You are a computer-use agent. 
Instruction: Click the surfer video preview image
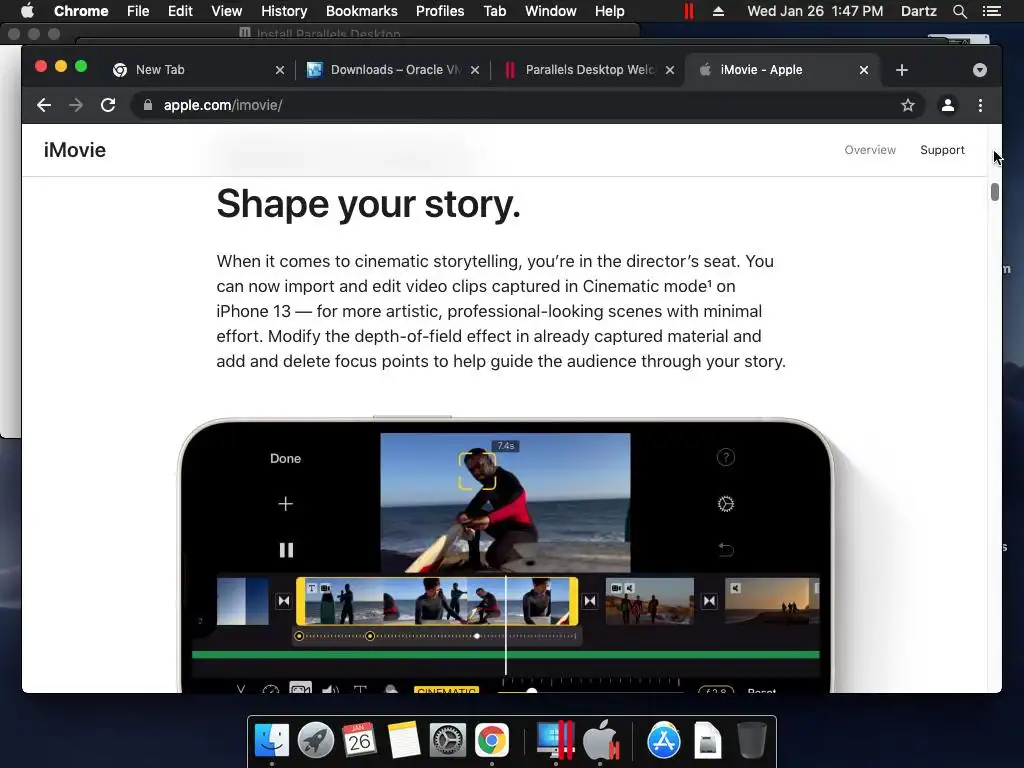[505, 503]
